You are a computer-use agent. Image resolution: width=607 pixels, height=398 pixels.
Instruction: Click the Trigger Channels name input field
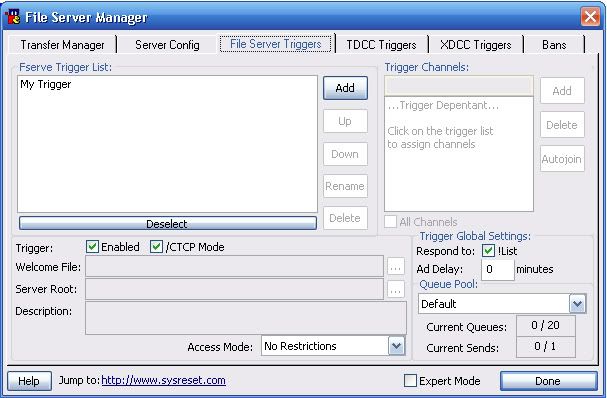pyautogui.click(x=459, y=86)
